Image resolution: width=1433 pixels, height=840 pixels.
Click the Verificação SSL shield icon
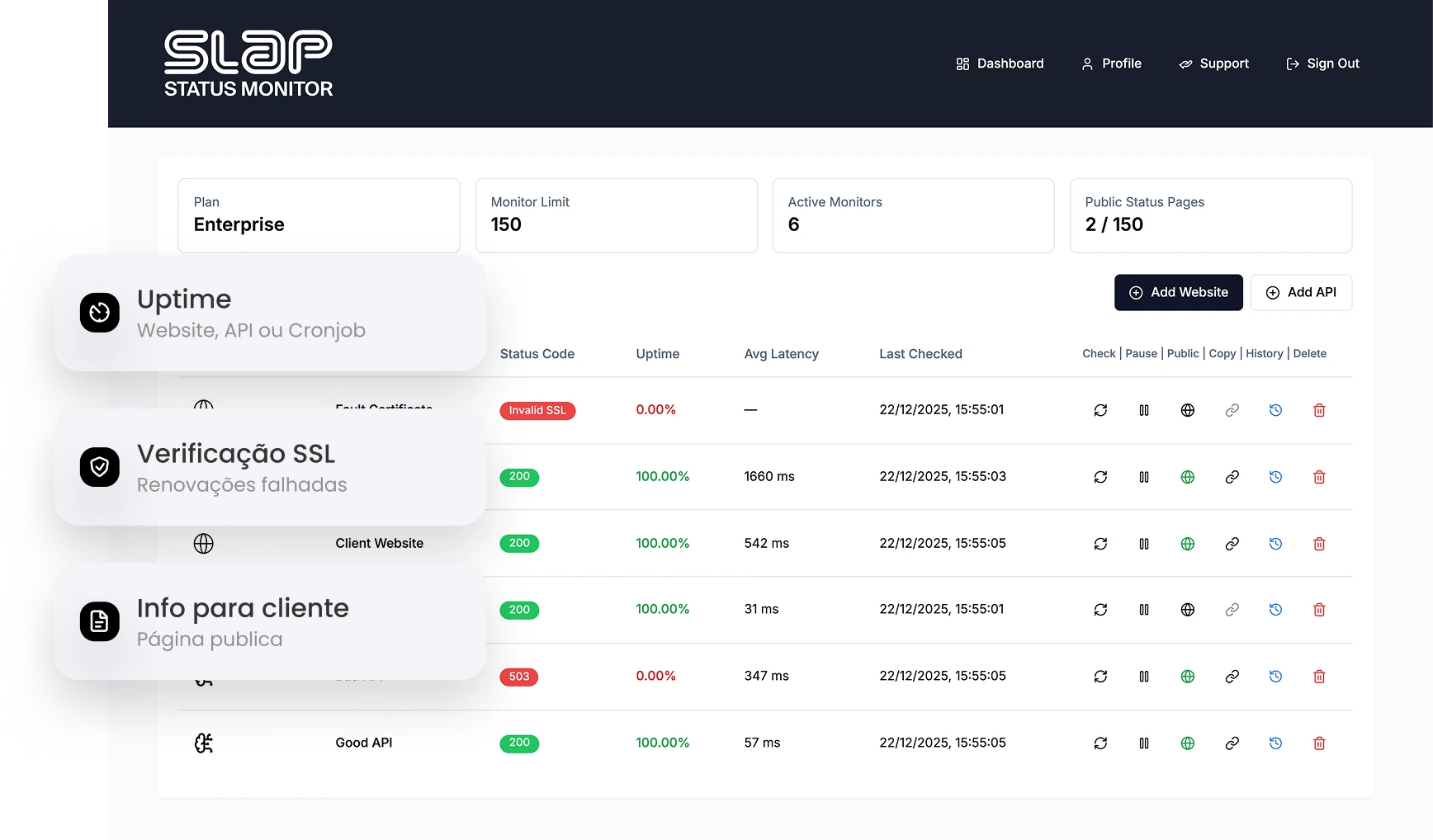point(100,467)
